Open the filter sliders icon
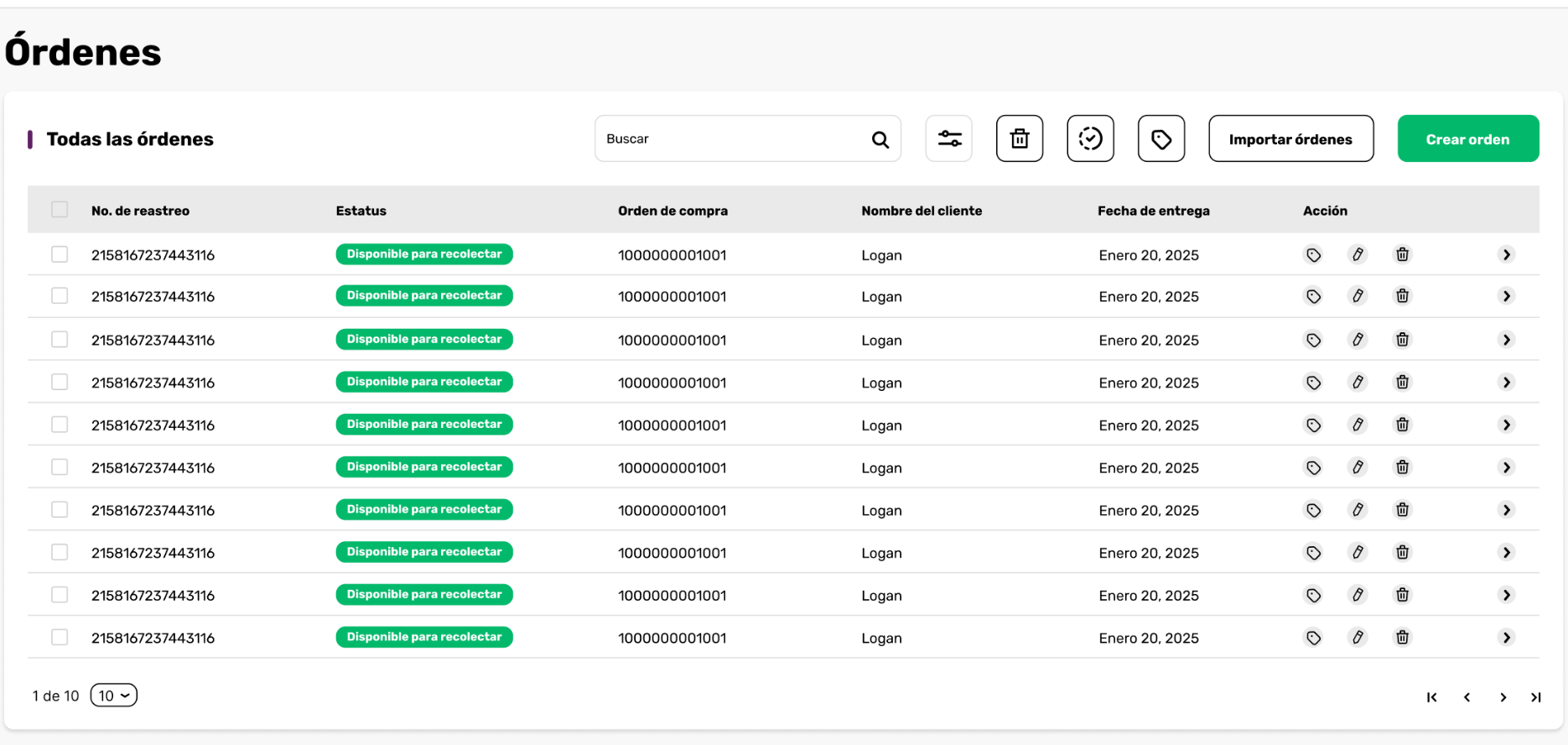The width and height of the screenshot is (1568, 745). (x=949, y=138)
